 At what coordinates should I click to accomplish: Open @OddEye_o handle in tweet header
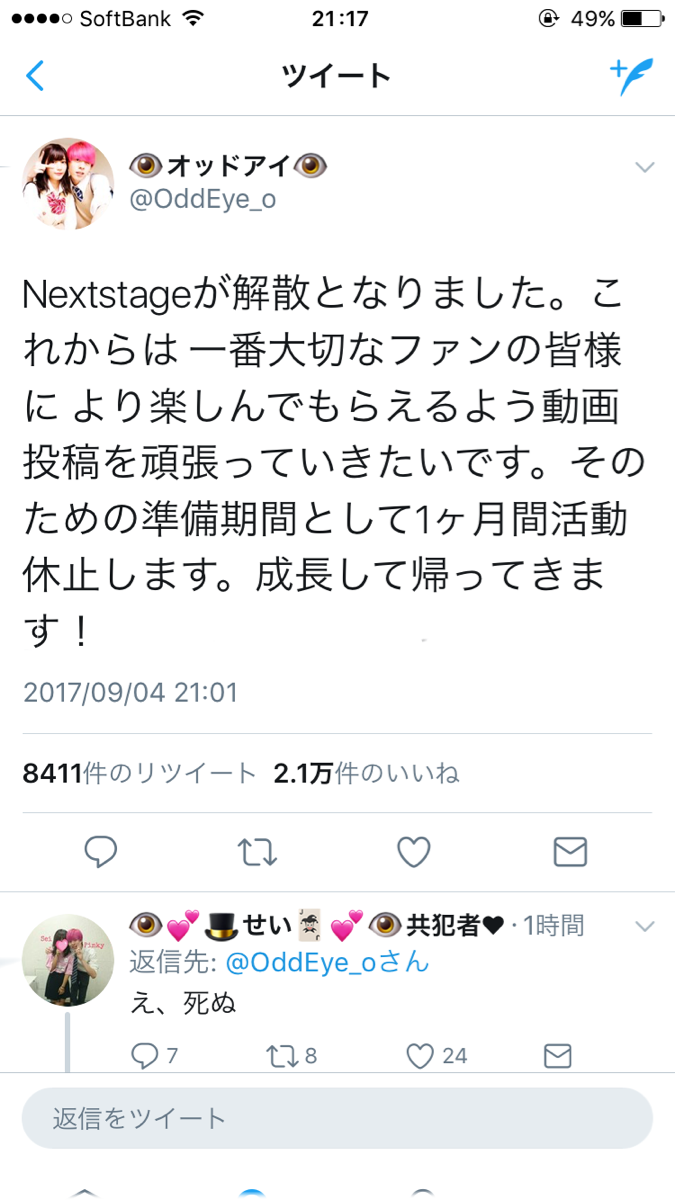[x=203, y=199]
